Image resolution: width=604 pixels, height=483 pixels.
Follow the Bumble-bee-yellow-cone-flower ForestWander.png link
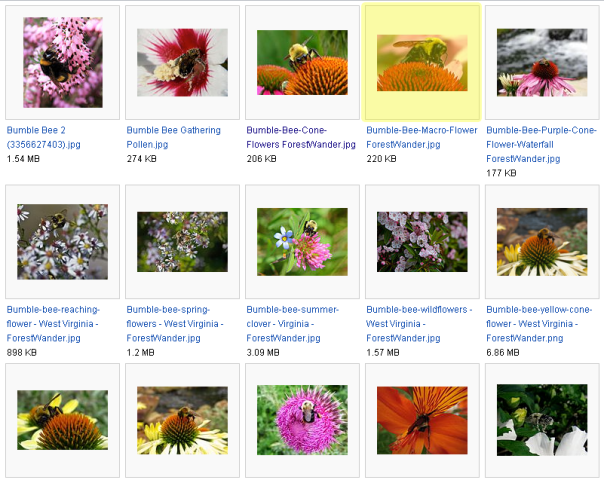(x=539, y=324)
